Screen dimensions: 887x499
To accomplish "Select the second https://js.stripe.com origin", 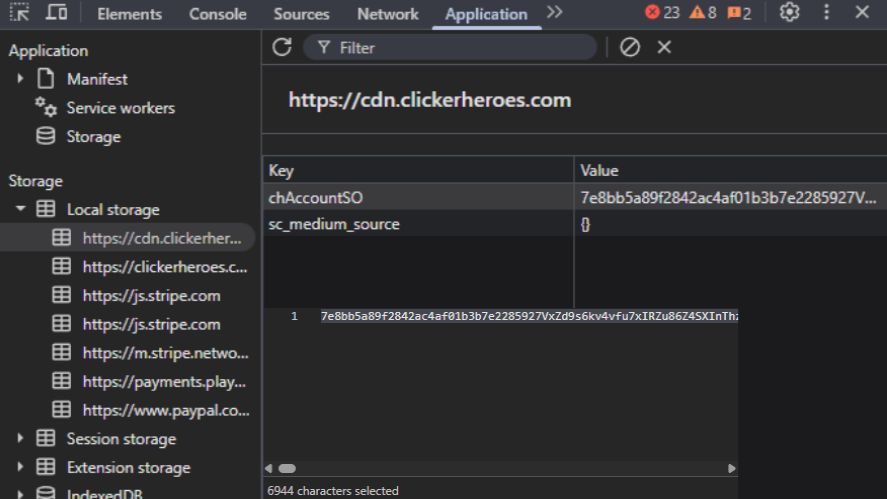I will [x=152, y=325].
